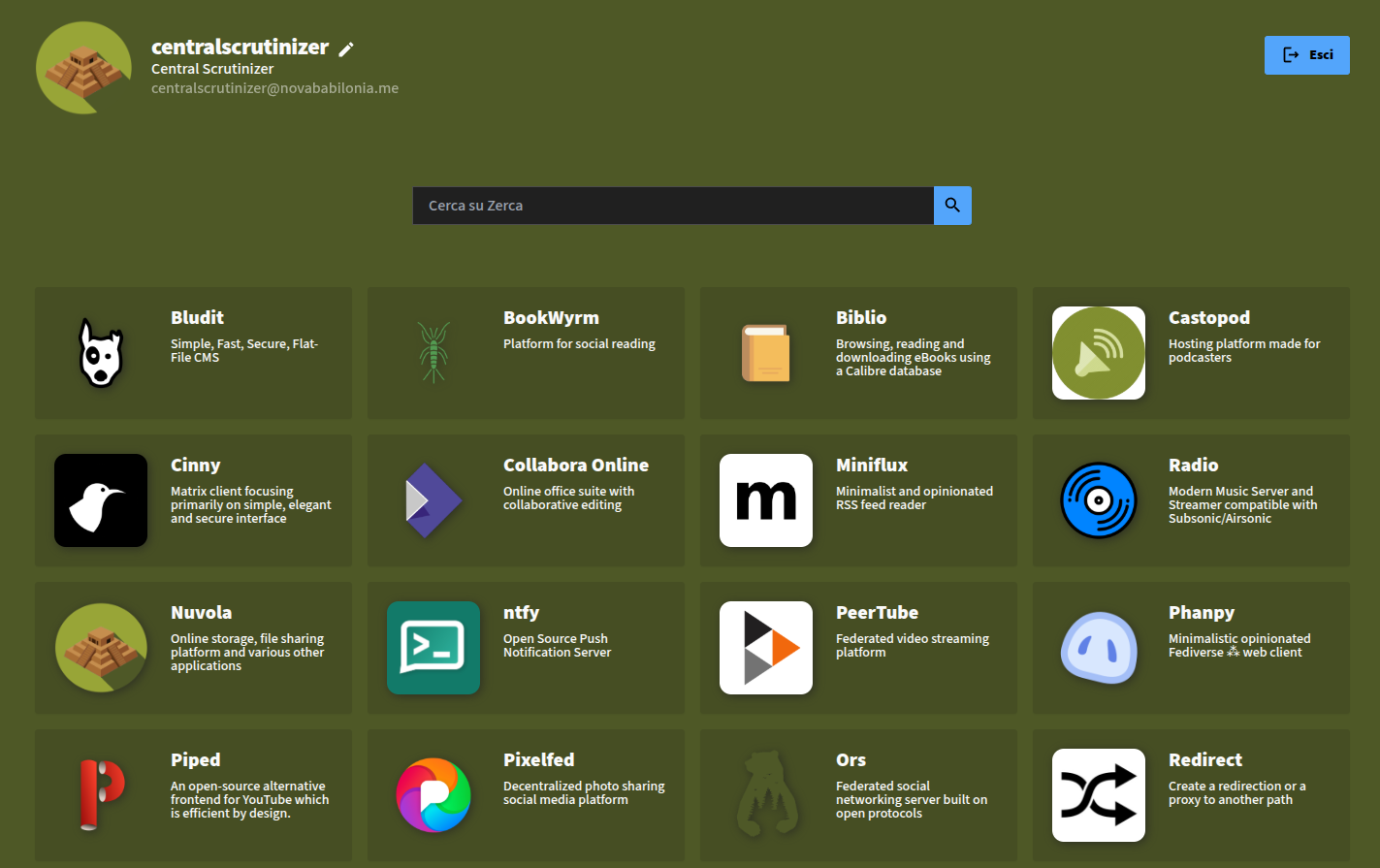Click the Castopod title link

pyautogui.click(x=1209, y=317)
